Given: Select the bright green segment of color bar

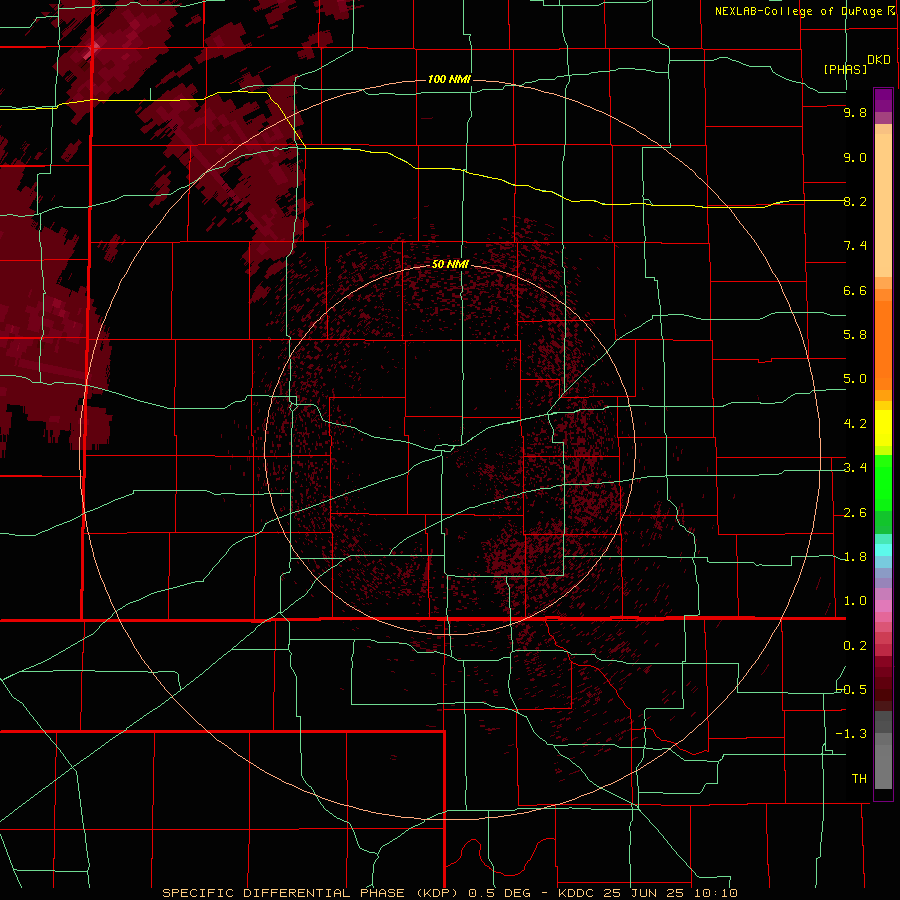Looking at the screenshot, I should (883, 482).
